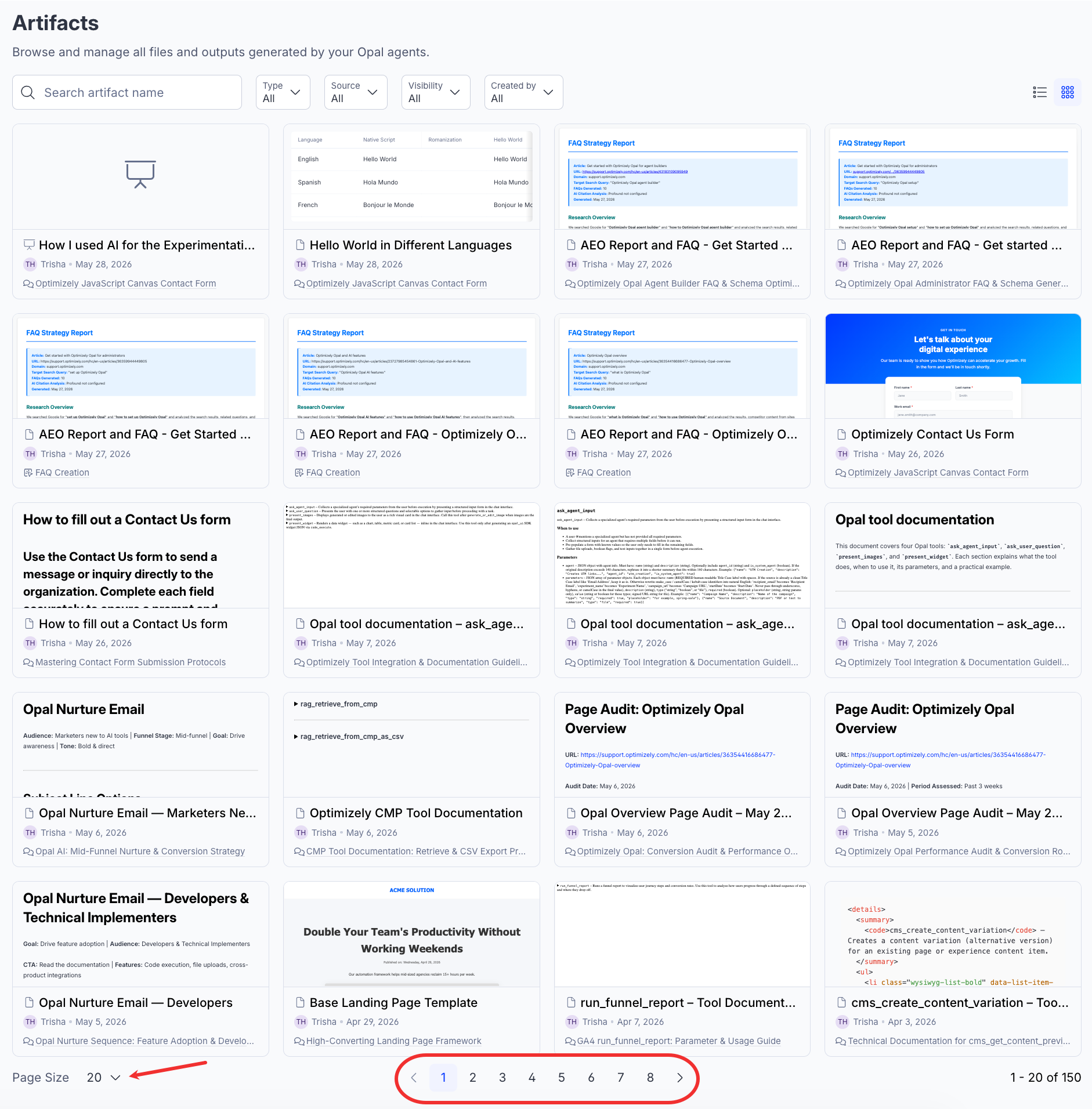Go to pagination page 2
Viewport: 1092px width, 1109px height.
(x=473, y=1078)
